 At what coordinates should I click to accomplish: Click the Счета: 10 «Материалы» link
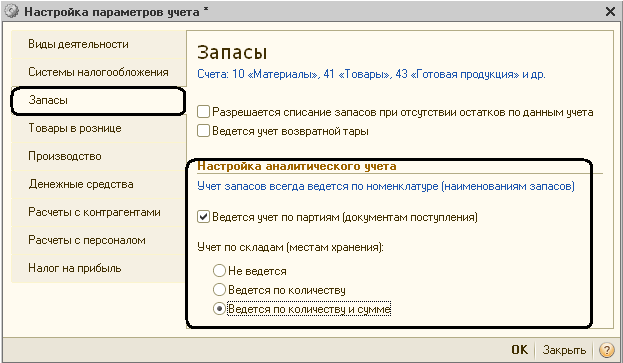click(x=371, y=74)
